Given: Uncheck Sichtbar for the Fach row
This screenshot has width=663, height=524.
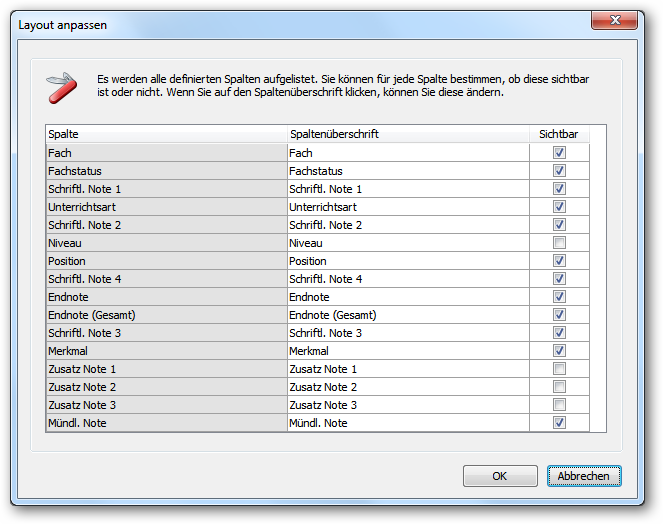Looking at the screenshot, I should 559,153.
